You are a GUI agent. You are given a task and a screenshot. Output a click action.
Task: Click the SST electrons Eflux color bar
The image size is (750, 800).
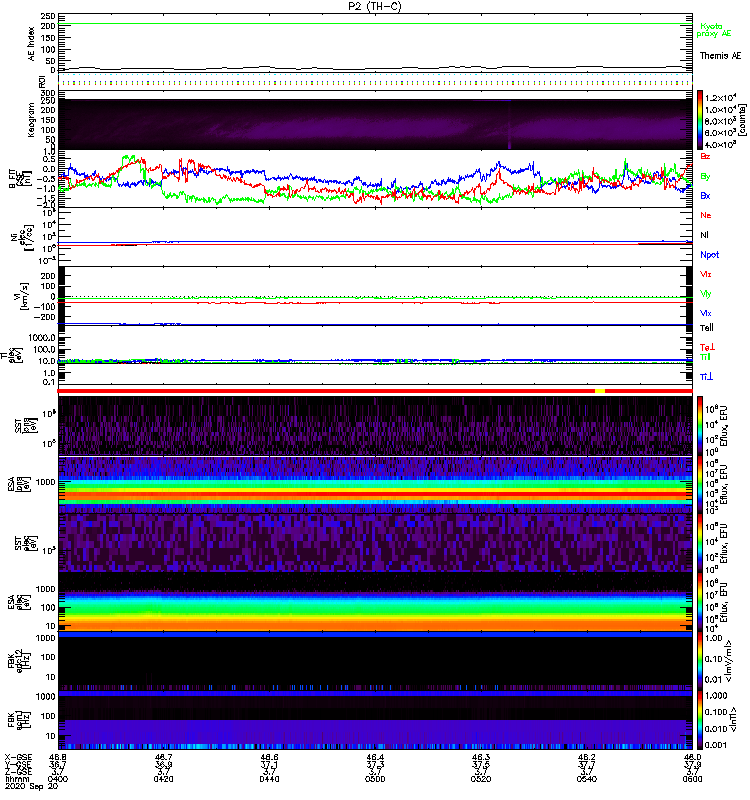click(700, 542)
